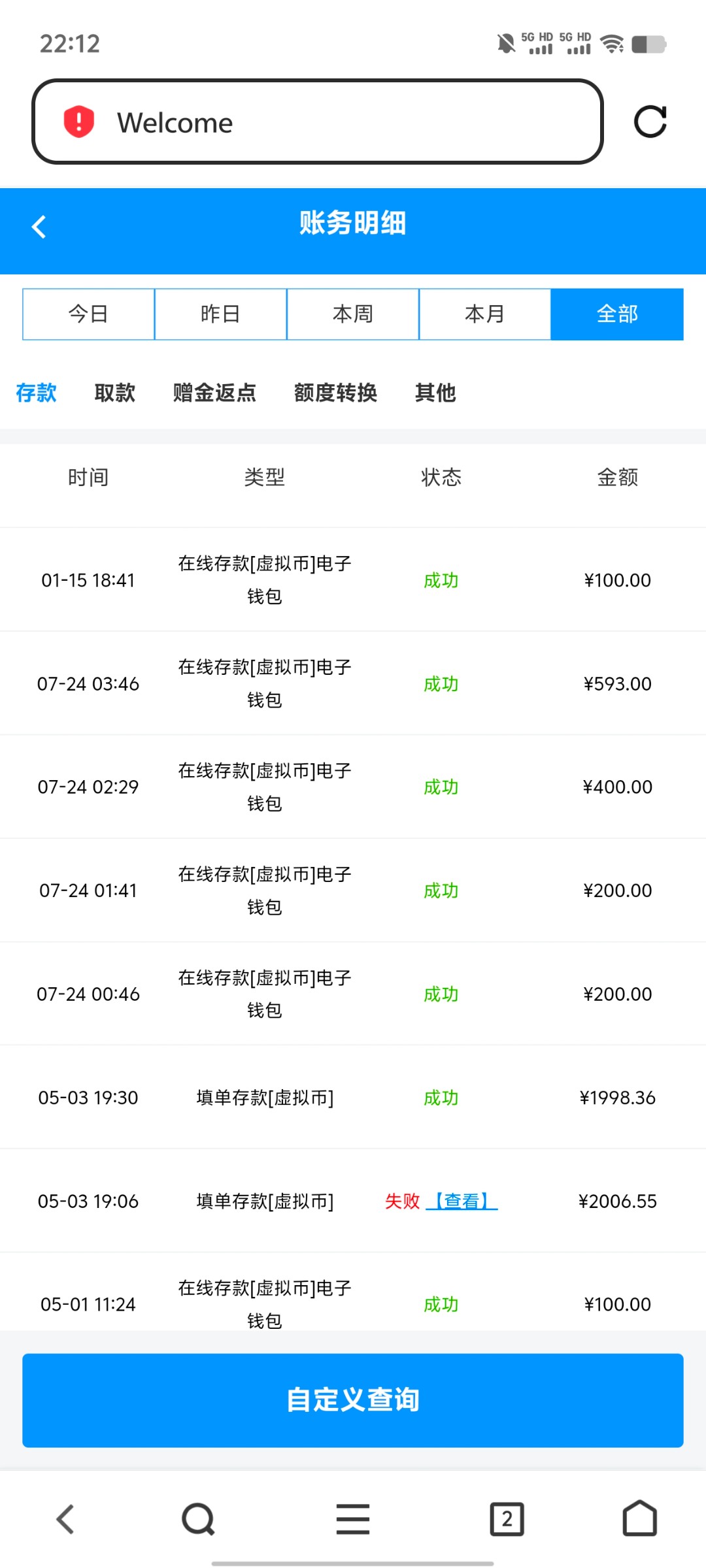Select the 今日 date filter

coord(88,314)
